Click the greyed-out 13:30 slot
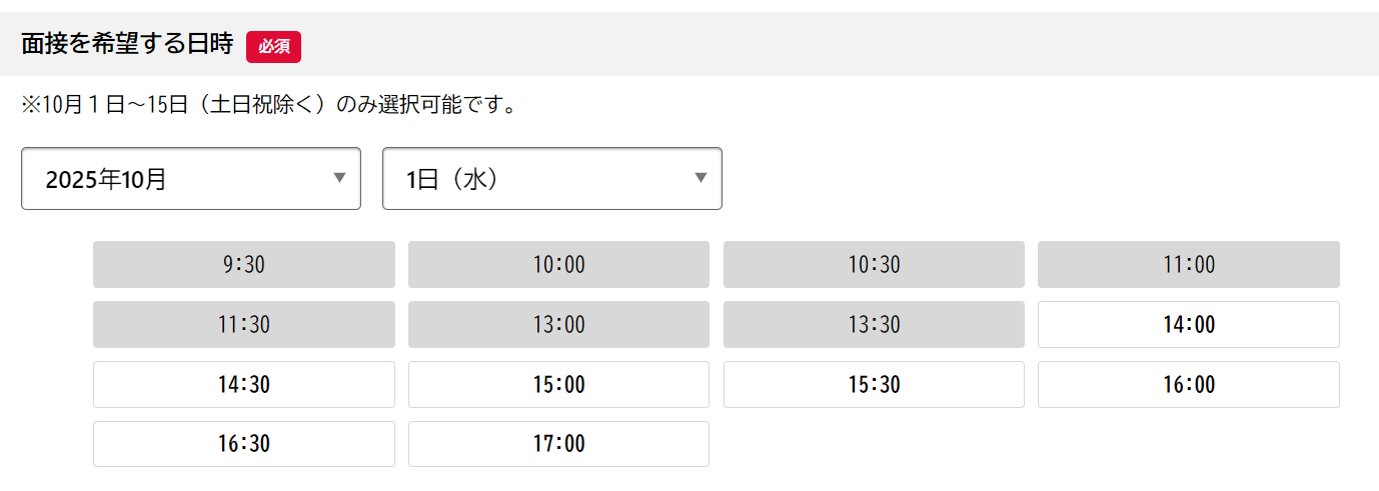Screen dimensions: 1379x491 tap(873, 325)
